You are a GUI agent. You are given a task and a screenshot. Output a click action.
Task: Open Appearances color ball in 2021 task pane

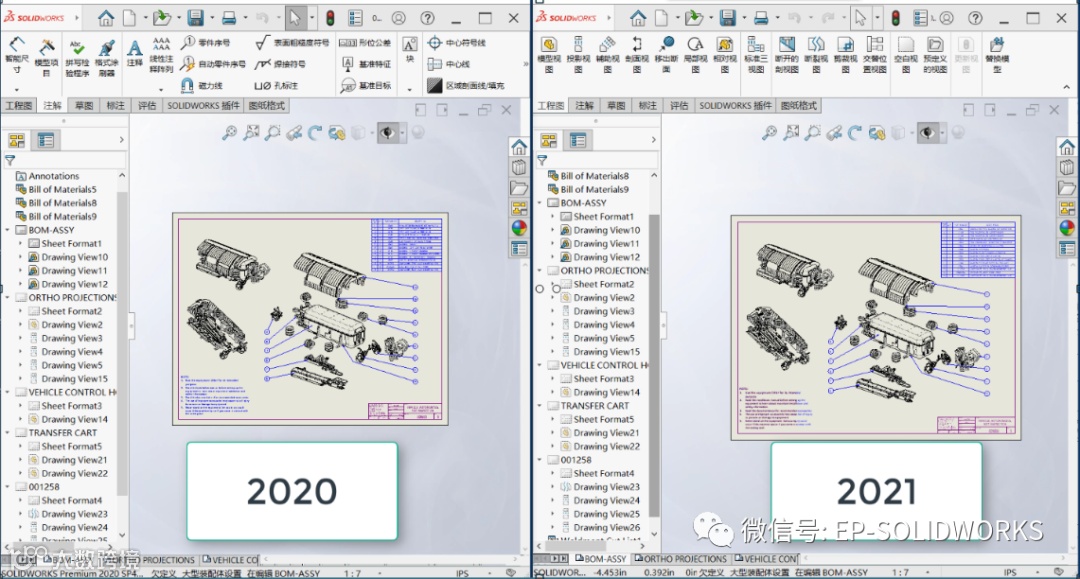[x=1066, y=228]
